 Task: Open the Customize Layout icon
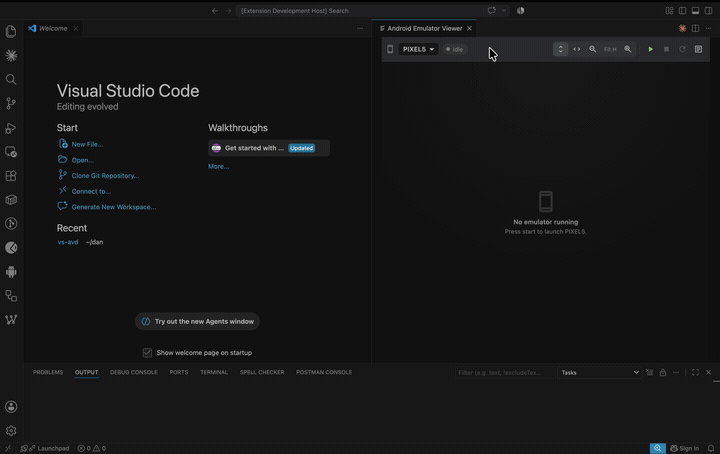pyautogui.click(x=669, y=11)
